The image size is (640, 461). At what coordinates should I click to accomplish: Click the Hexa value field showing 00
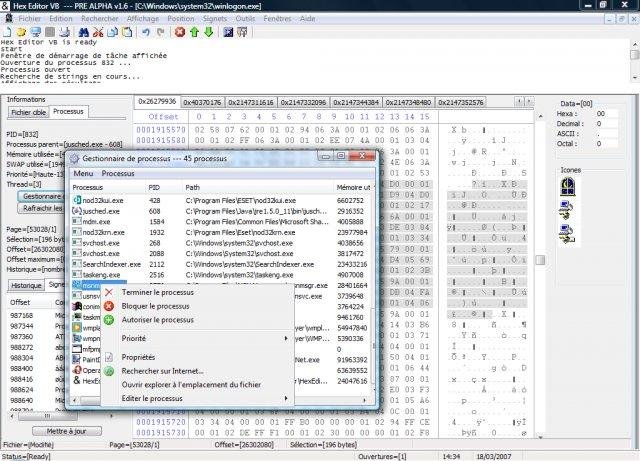(x=607, y=114)
